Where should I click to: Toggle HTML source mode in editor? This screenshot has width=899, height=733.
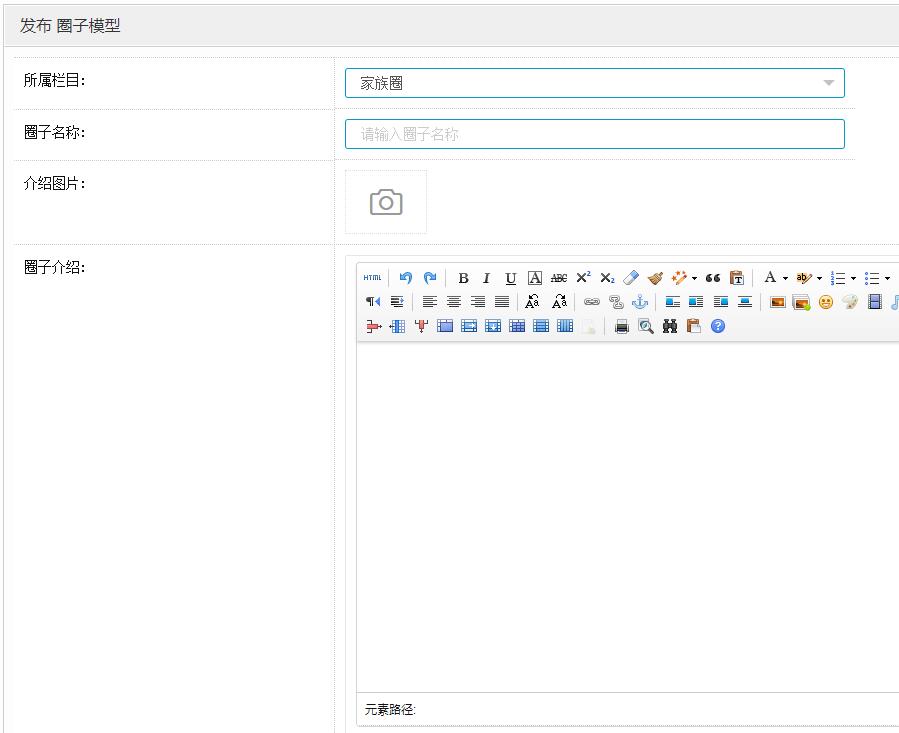pos(372,278)
